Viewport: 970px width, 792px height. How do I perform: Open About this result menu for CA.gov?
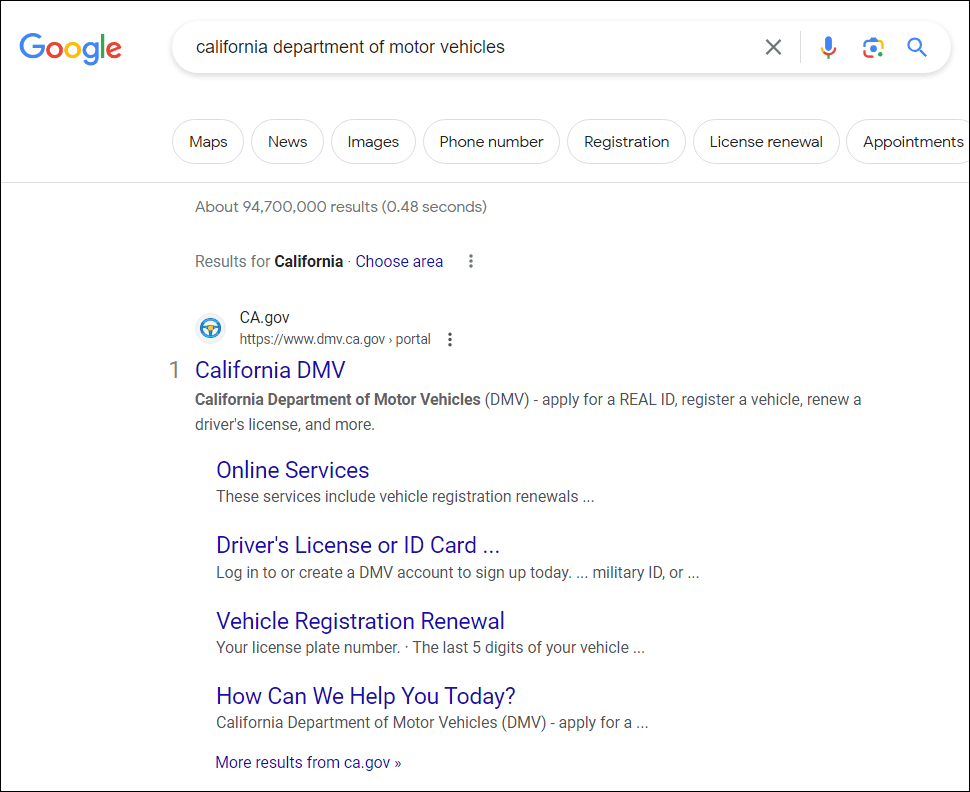[x=450, y=339]
